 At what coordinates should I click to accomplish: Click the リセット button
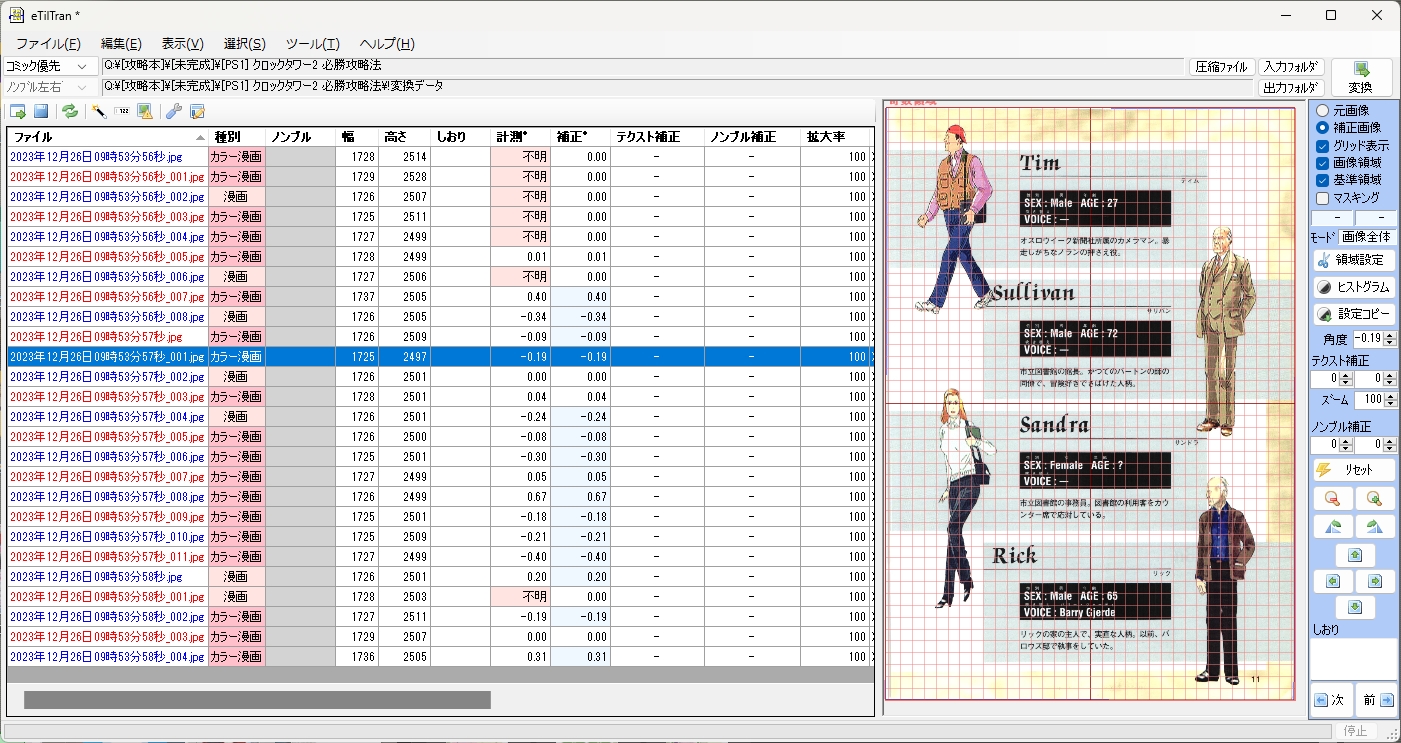[1354, 470]
